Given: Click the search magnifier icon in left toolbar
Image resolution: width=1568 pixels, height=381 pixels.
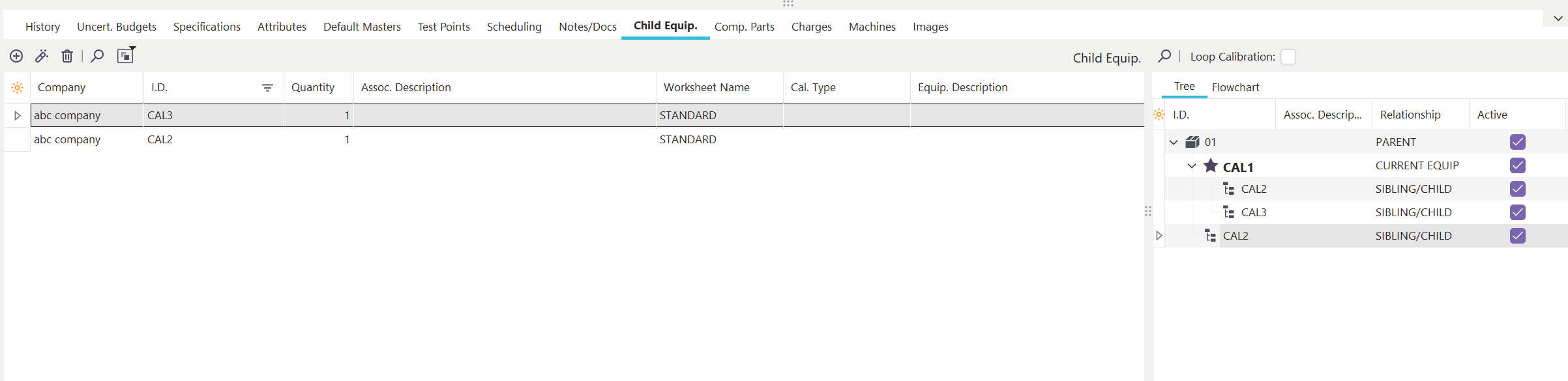Looking at the screenshot, I should pyautogui.click(x=97, y=57).
